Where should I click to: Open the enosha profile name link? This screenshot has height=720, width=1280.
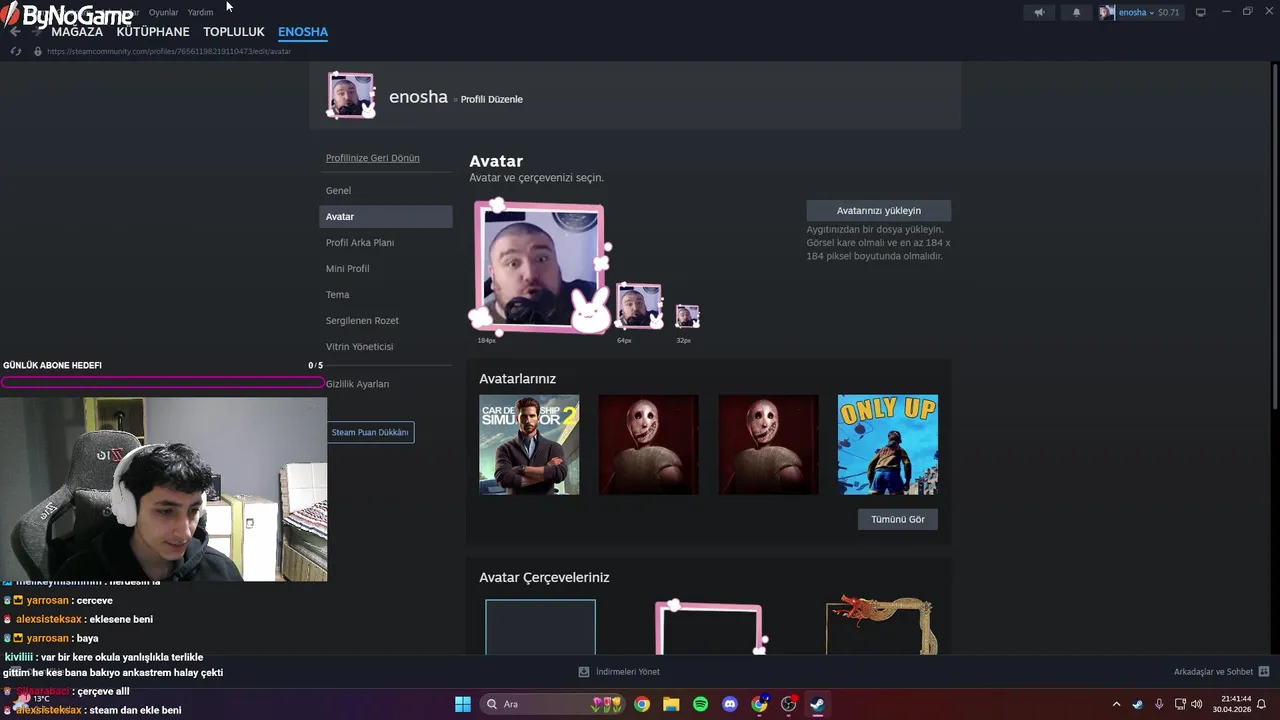[x=418, y=97]
